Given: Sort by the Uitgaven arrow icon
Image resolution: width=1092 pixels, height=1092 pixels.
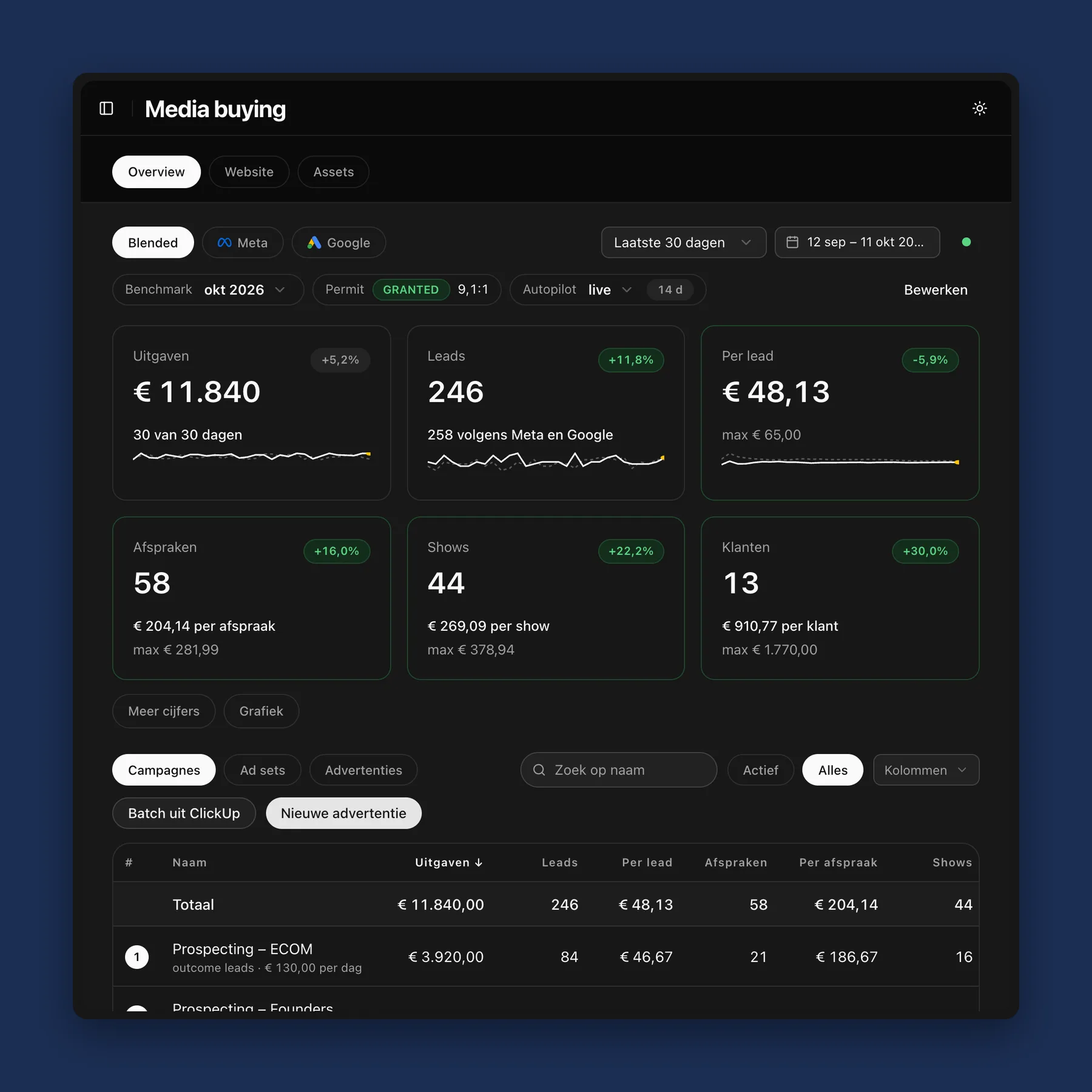Looking at the screenshot, I should coord(479,863).
